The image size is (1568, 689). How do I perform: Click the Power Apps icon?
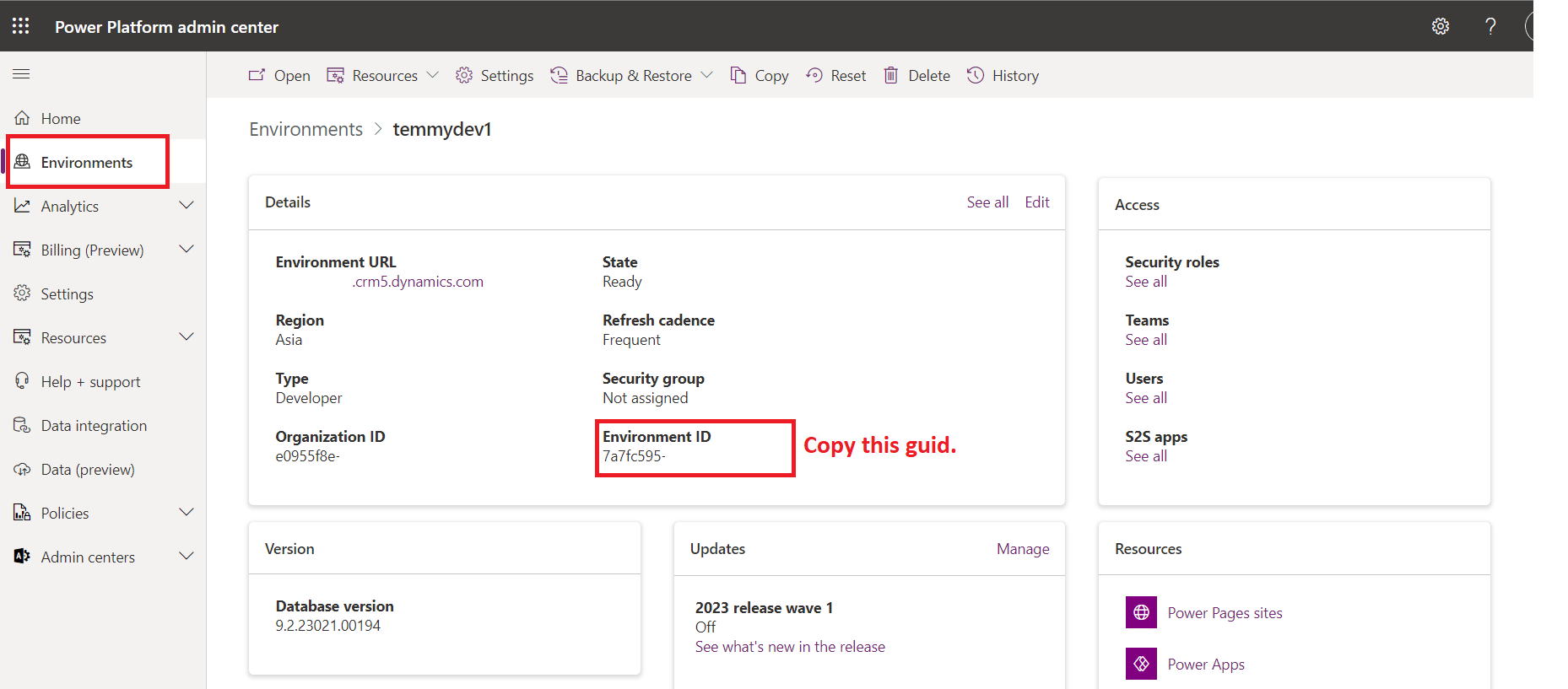[x=1141, y=664]
